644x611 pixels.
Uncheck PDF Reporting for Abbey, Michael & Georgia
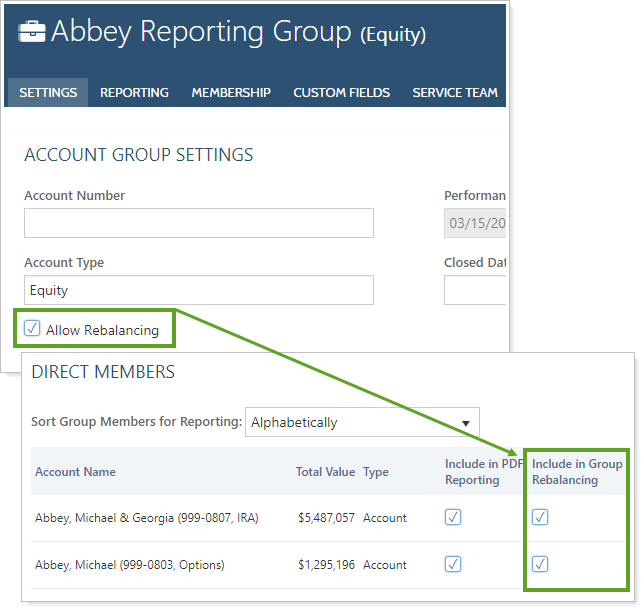tap(453, 517)
